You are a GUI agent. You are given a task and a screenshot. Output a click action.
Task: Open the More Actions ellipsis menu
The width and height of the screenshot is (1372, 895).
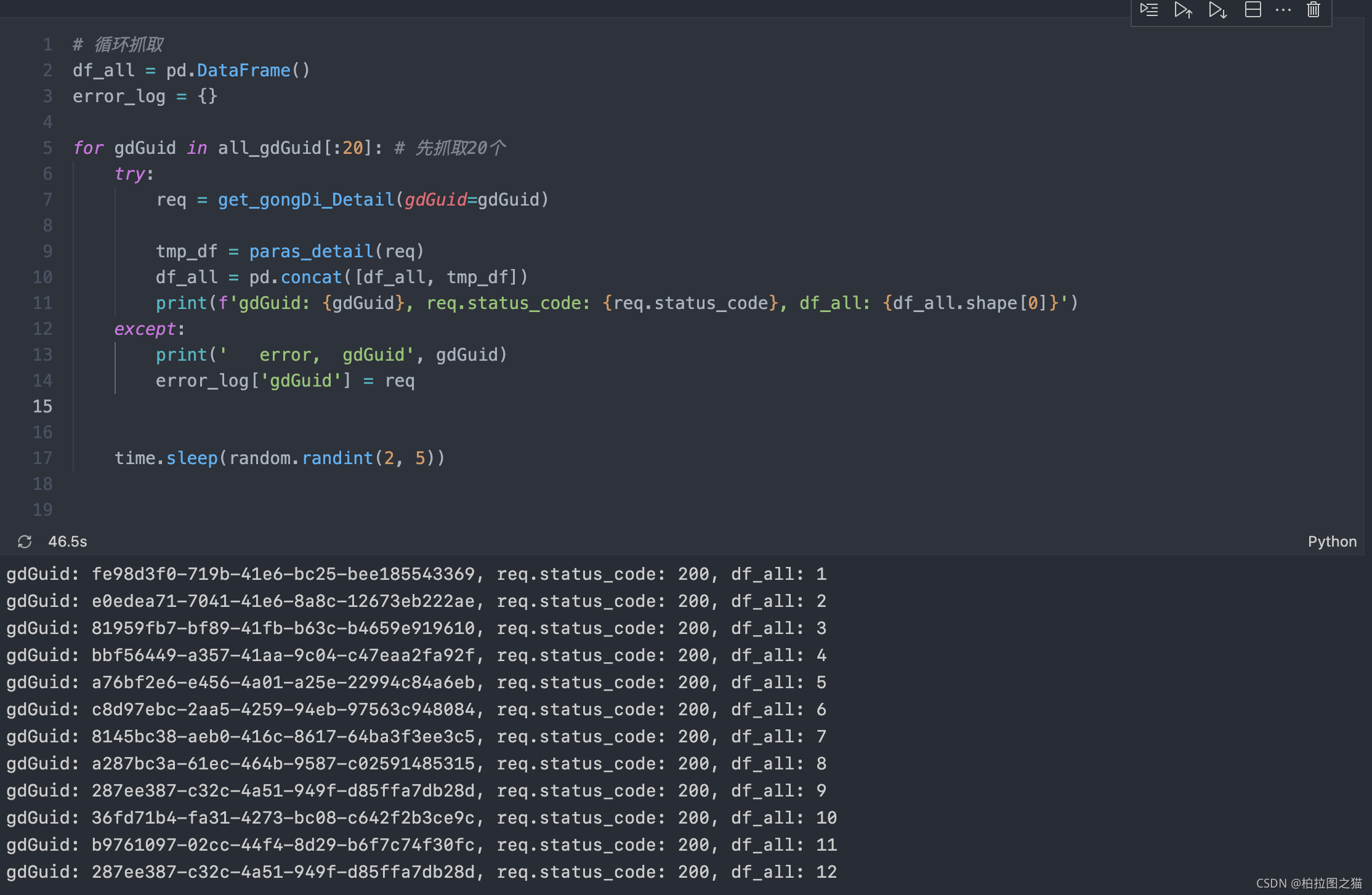tap(1283, 10)
